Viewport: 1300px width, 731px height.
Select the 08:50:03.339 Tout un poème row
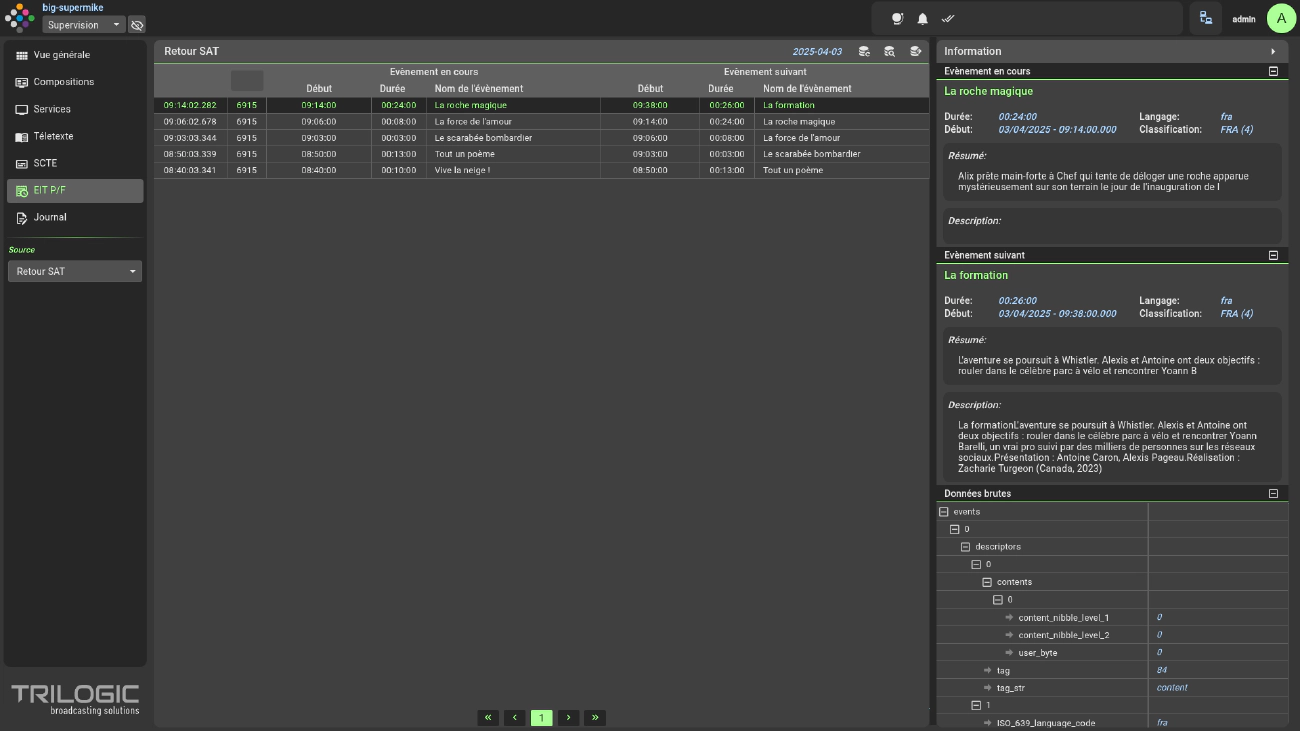coord(541,154)
